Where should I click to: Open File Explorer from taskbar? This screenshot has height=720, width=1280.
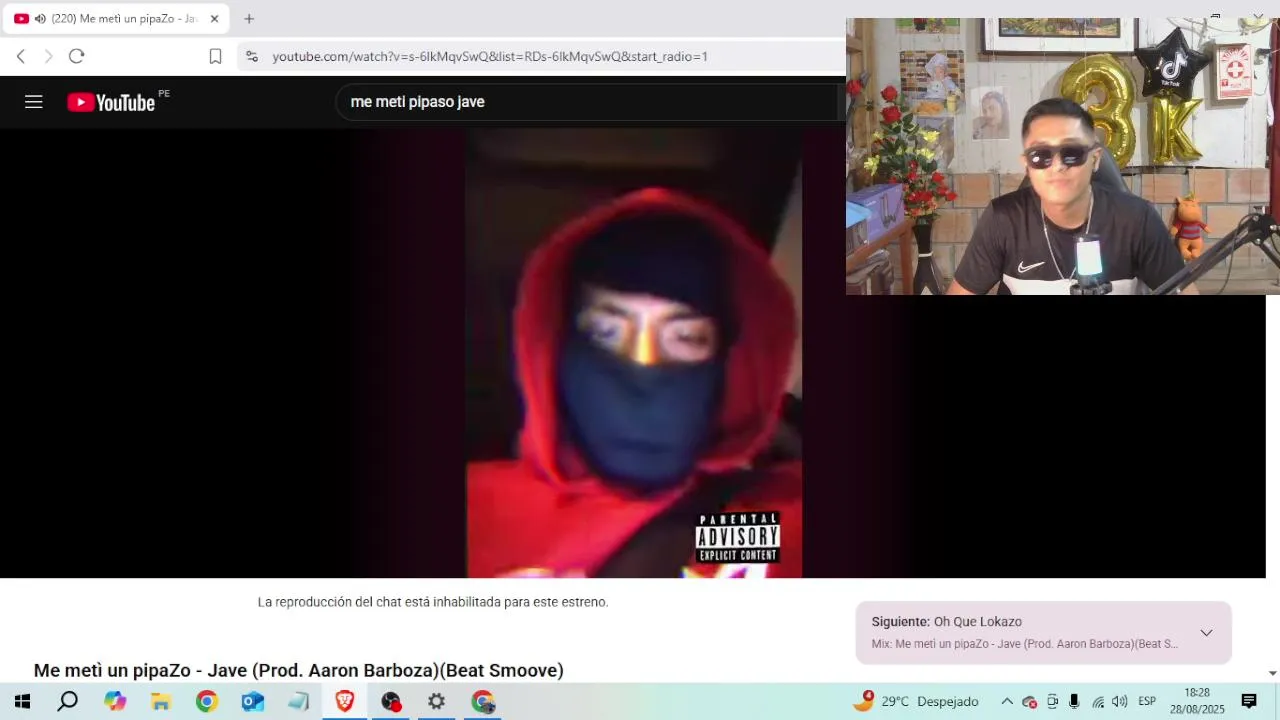pos(160,701)
